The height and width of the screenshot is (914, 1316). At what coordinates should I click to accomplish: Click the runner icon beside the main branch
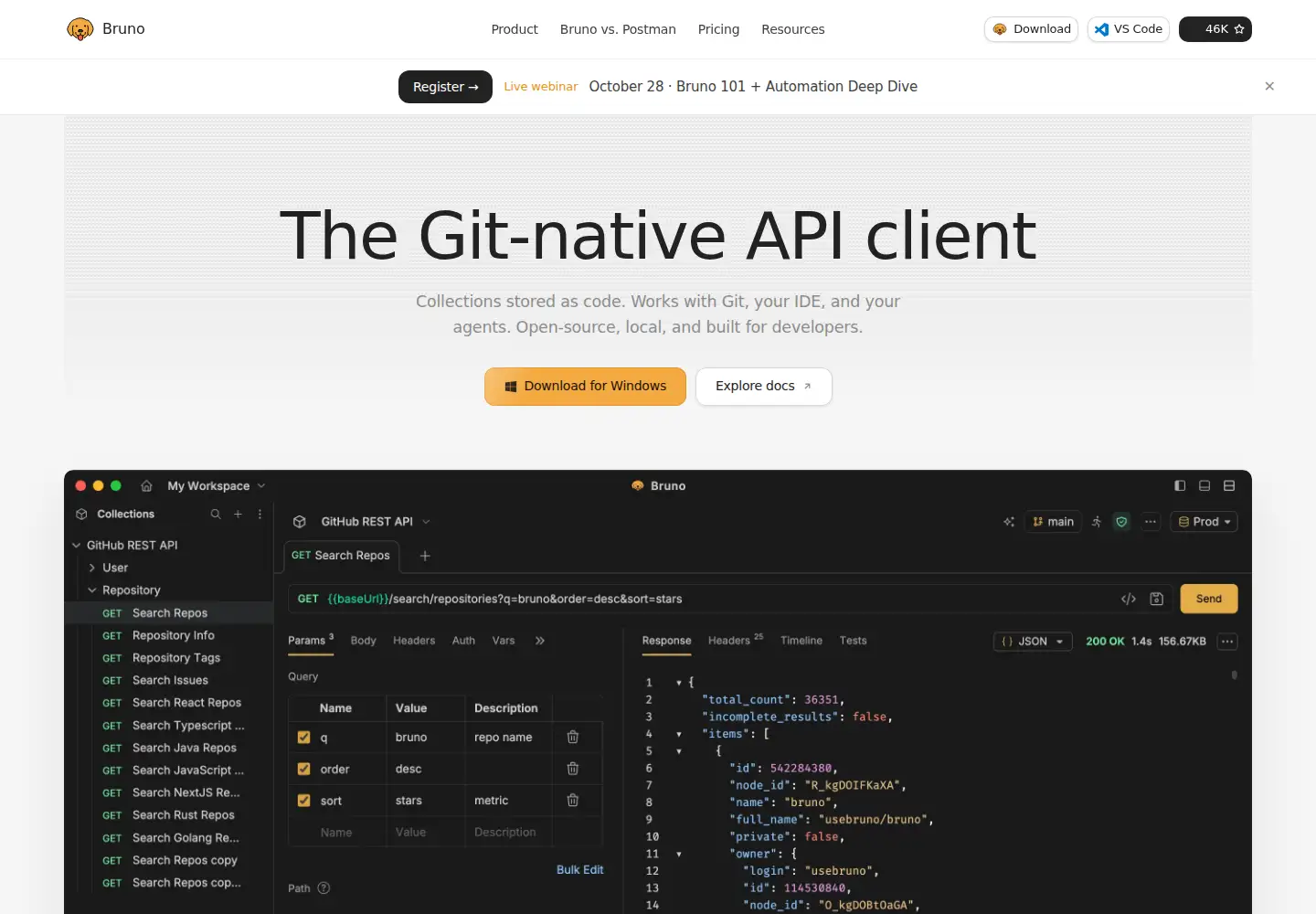1097,522
